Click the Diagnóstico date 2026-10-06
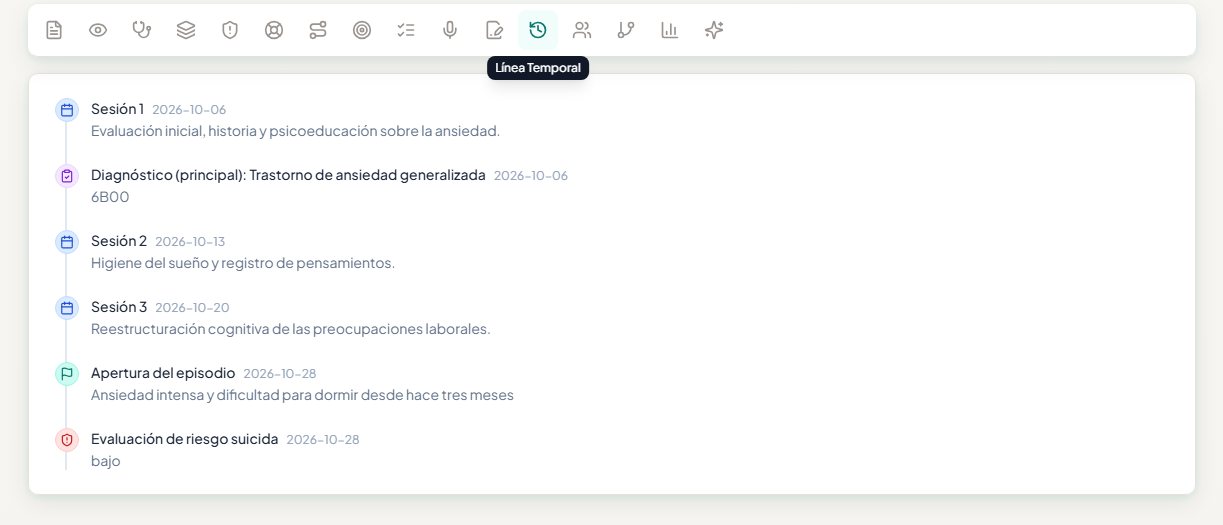The height and width of the screenshot is (525, 1223). tap(531, 175)
